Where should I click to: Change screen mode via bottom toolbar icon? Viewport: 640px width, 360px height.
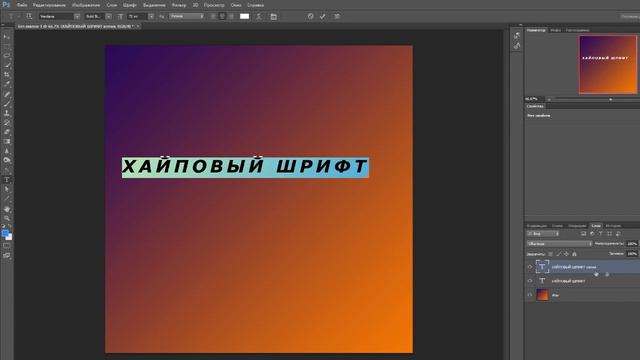7,256
